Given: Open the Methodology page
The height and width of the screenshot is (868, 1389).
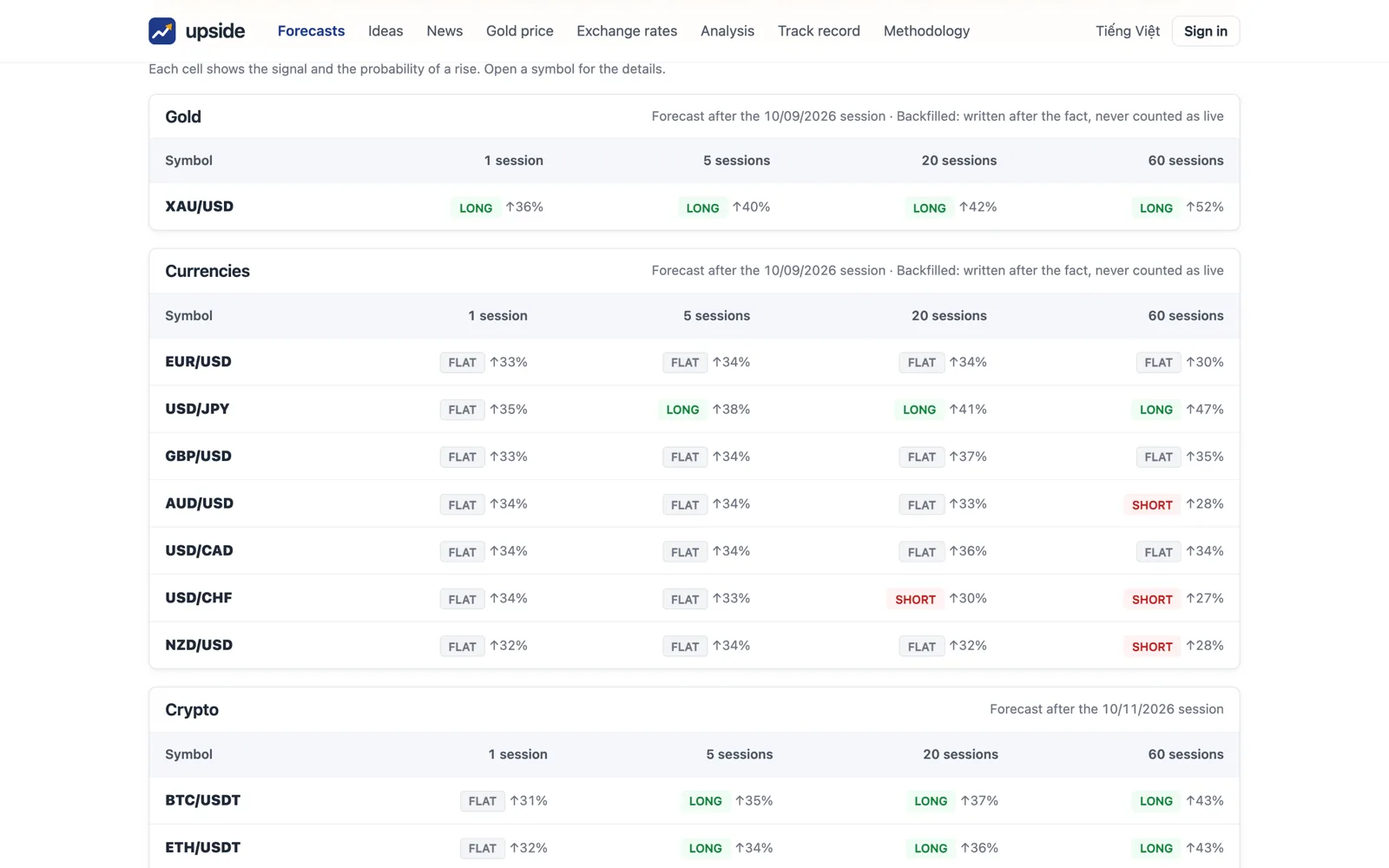Looking at the screenshot, I should (926, 31).
